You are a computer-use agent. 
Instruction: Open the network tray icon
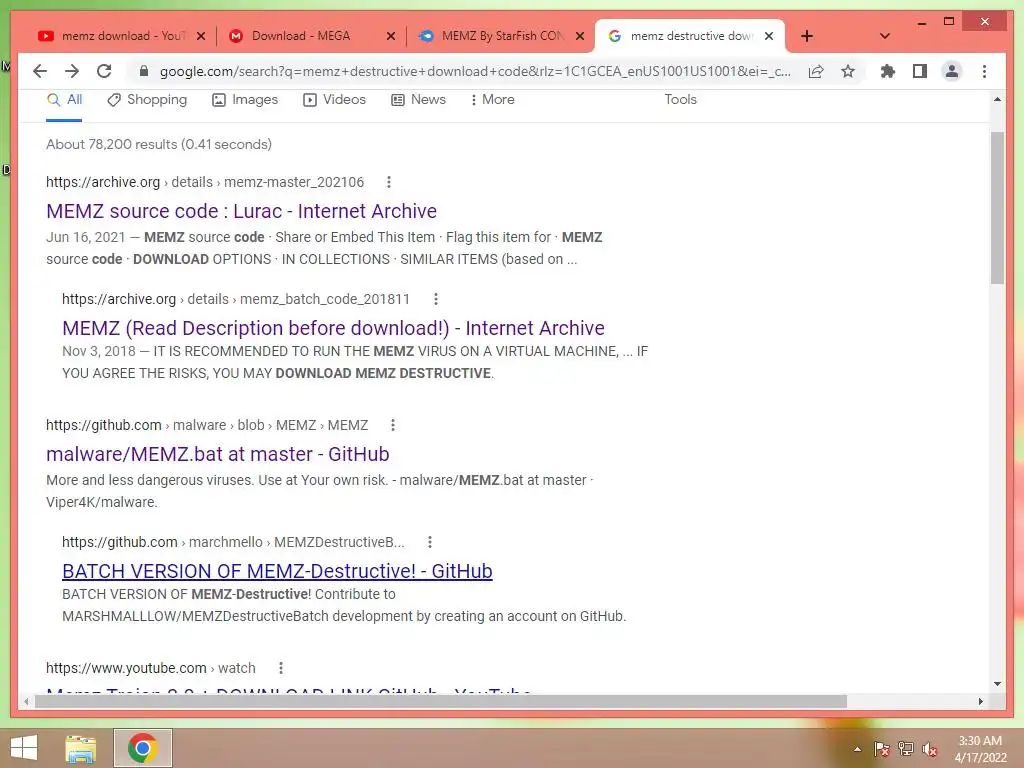(x=905, y=749)
